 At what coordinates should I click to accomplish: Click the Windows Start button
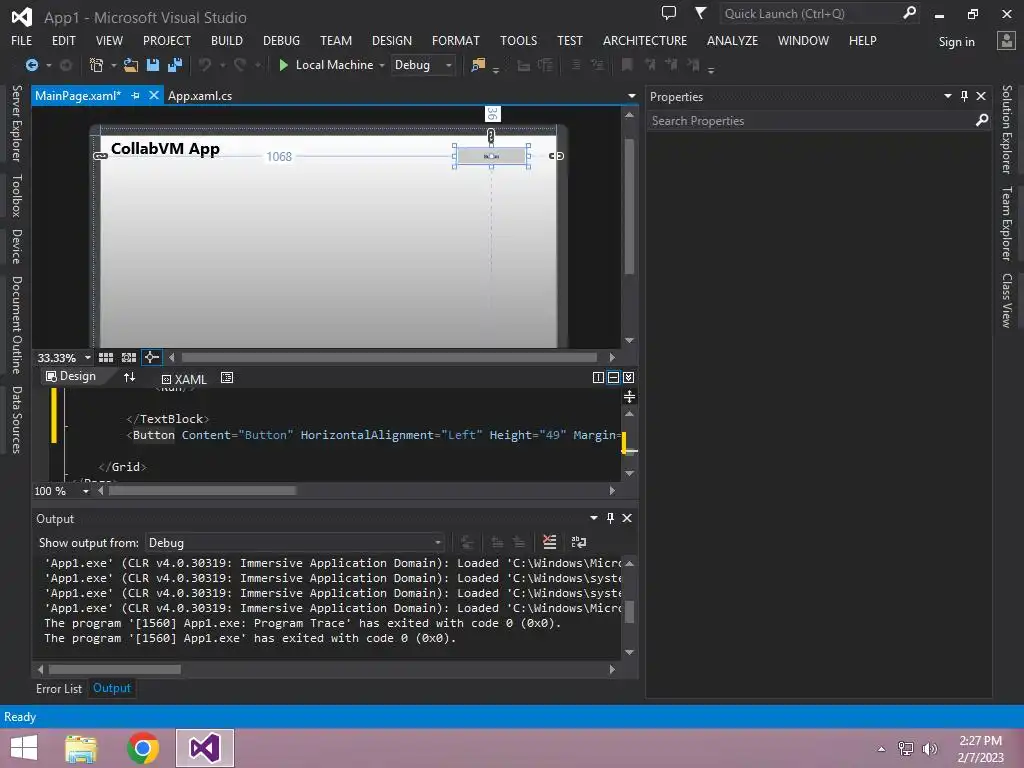click(x=24, y=748)
